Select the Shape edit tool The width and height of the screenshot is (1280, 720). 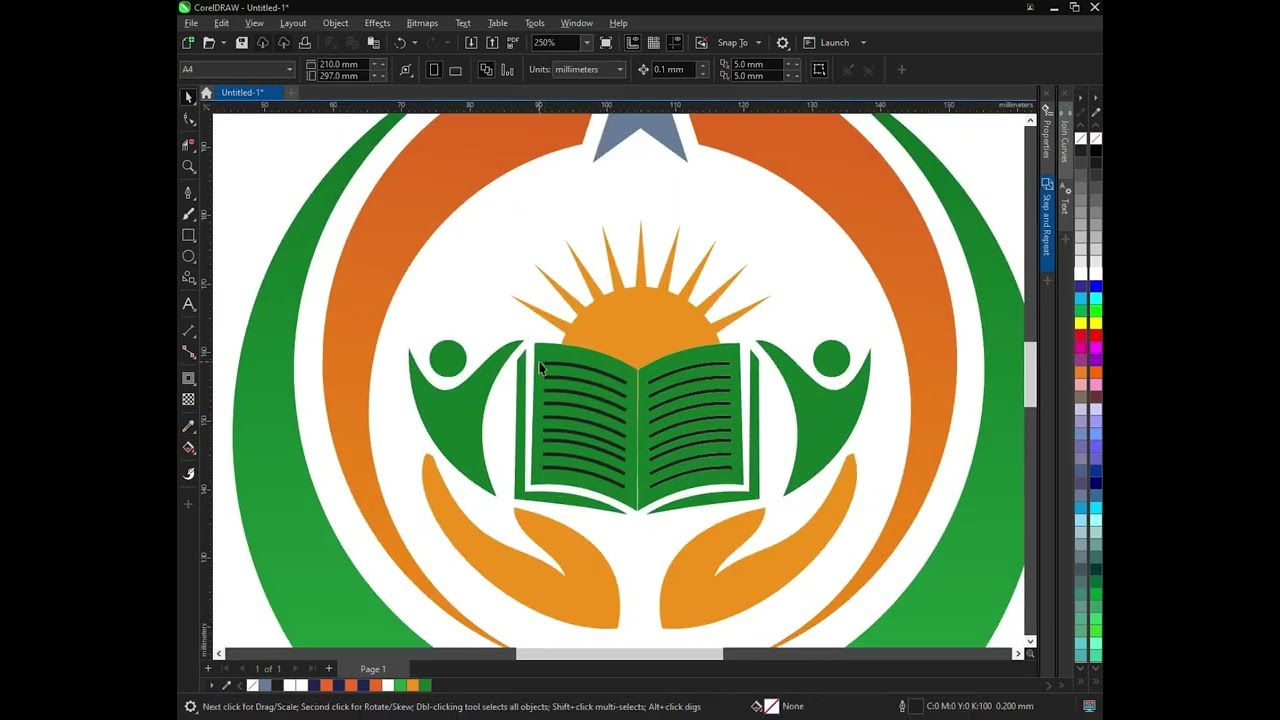tap(188, 119)
